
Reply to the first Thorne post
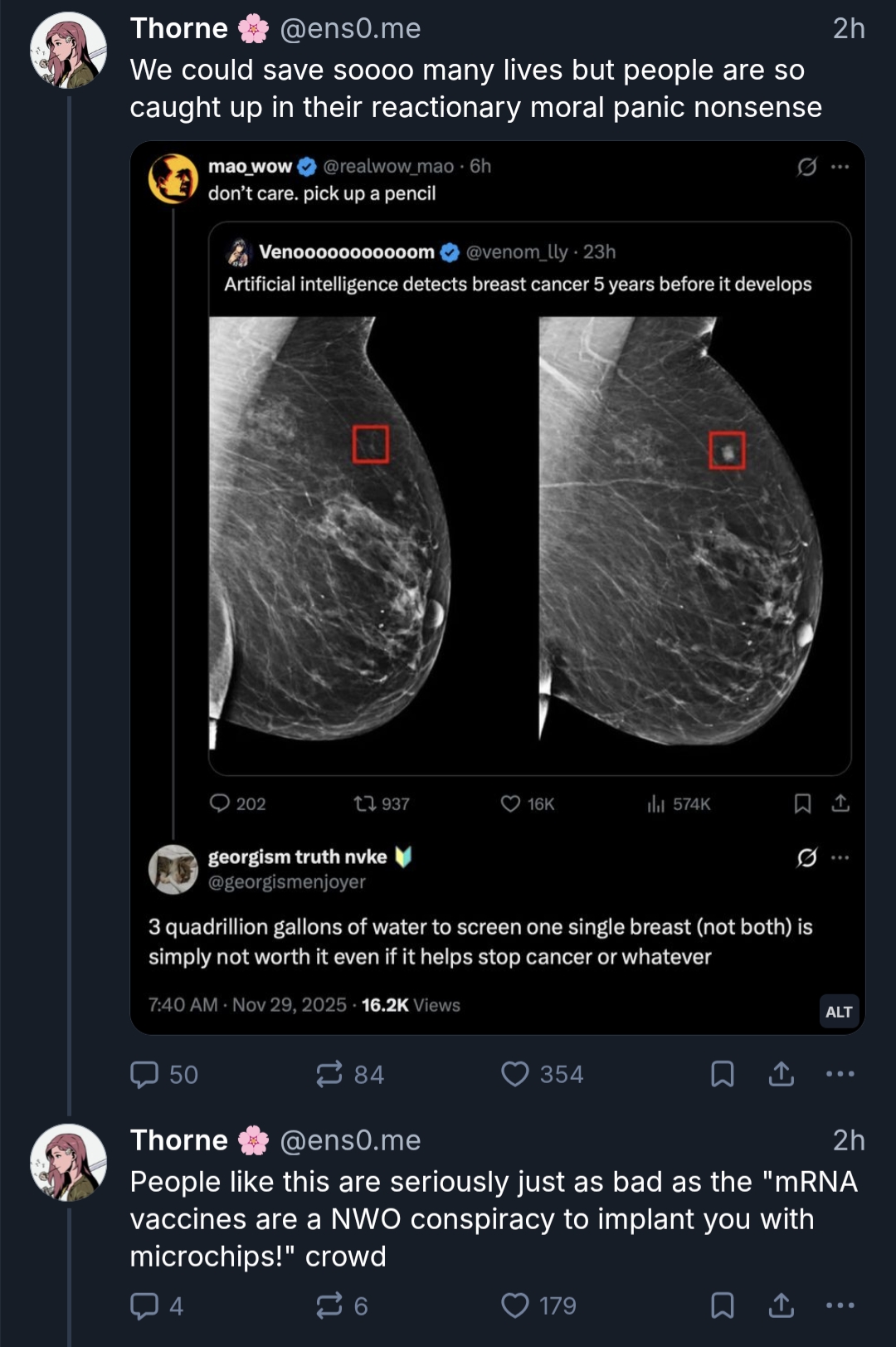tap(145, 1074)
